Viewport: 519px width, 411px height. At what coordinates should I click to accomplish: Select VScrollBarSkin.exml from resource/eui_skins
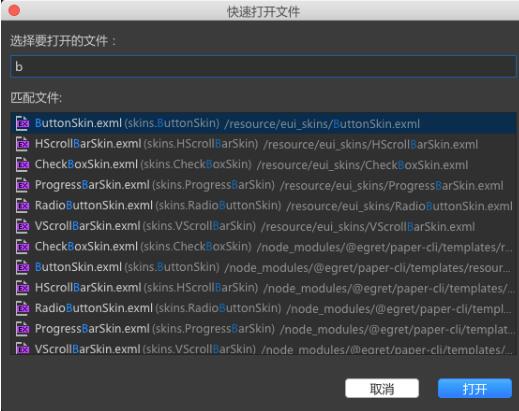263,226
